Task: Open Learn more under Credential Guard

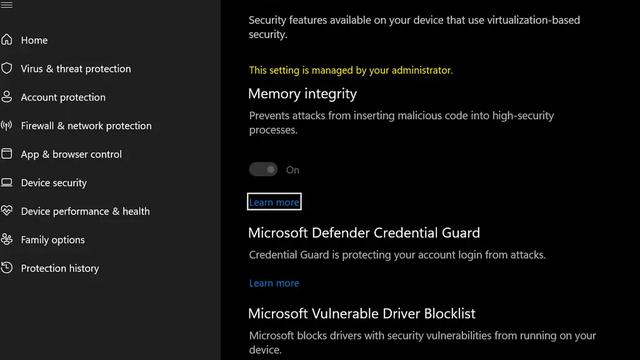Action: (x=274, y=283)
